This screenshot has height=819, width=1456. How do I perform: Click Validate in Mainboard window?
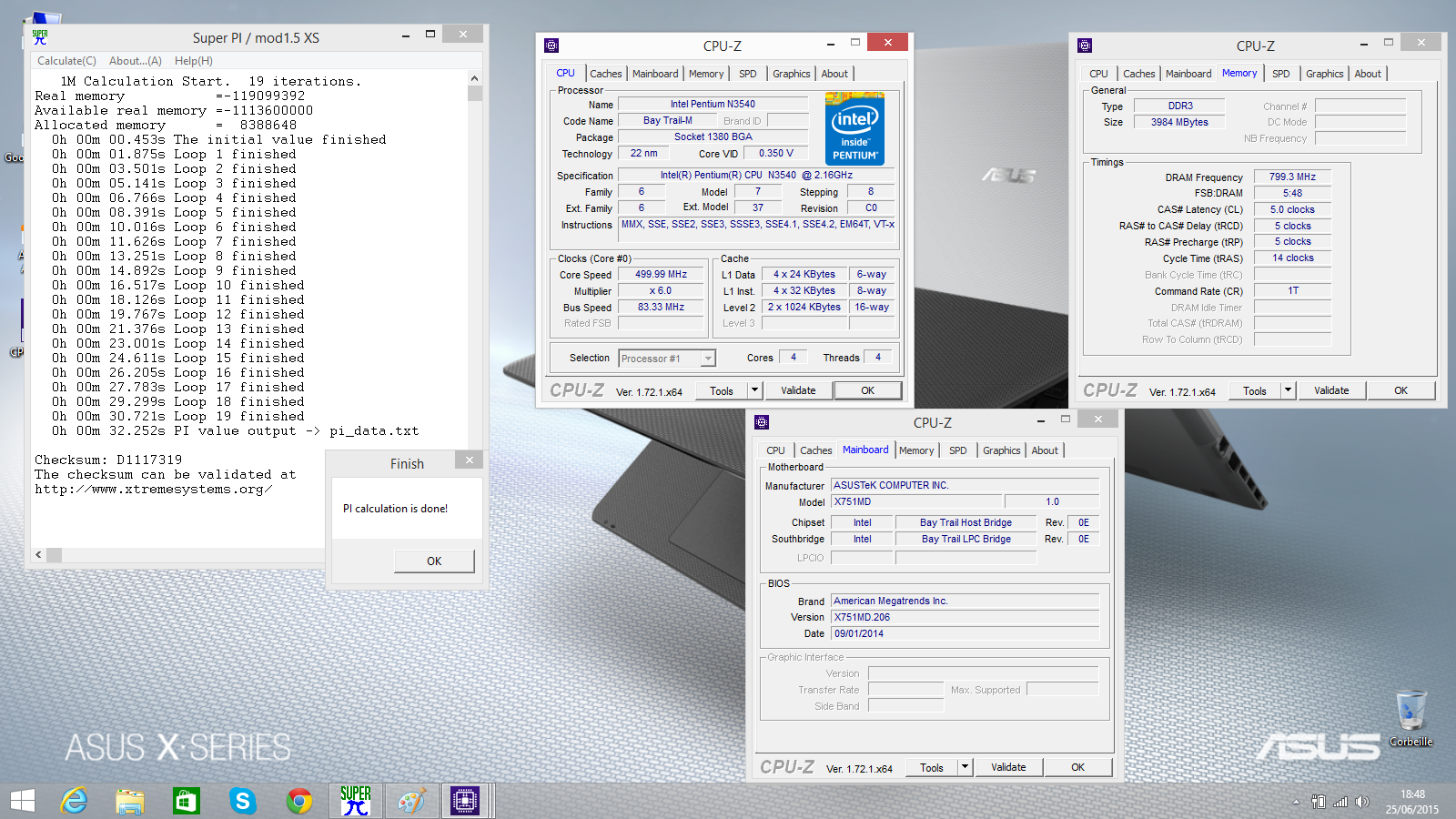click(x=1008, y=767)
